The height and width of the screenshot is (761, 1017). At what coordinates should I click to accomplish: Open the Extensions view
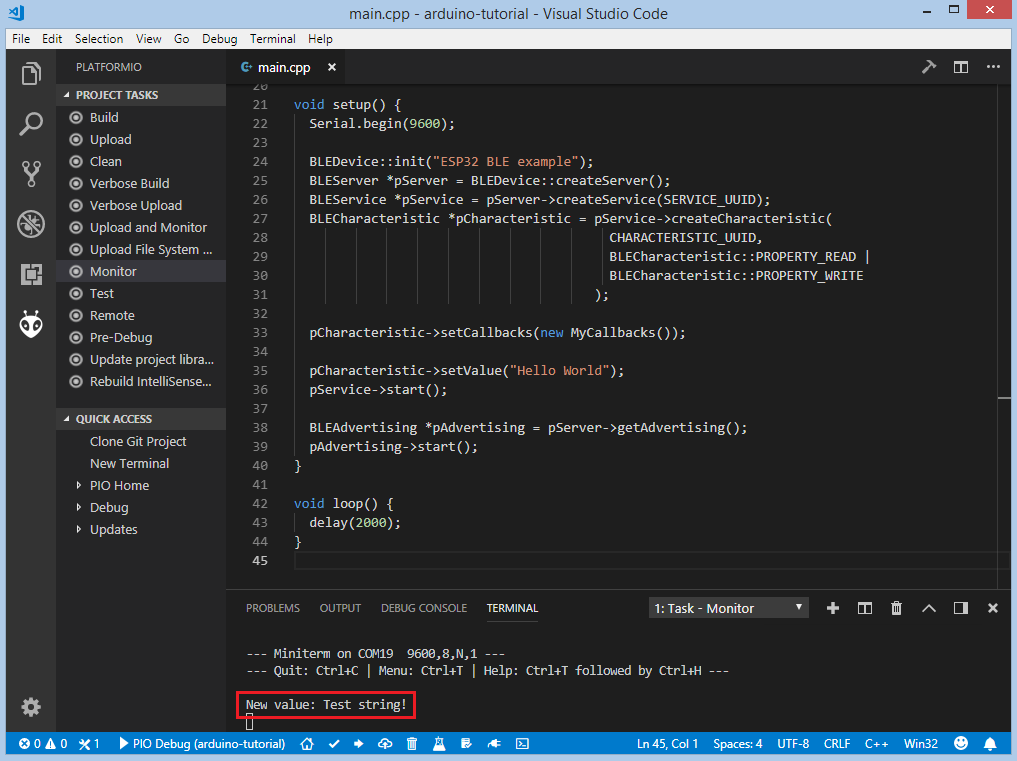tap(31, 274)
